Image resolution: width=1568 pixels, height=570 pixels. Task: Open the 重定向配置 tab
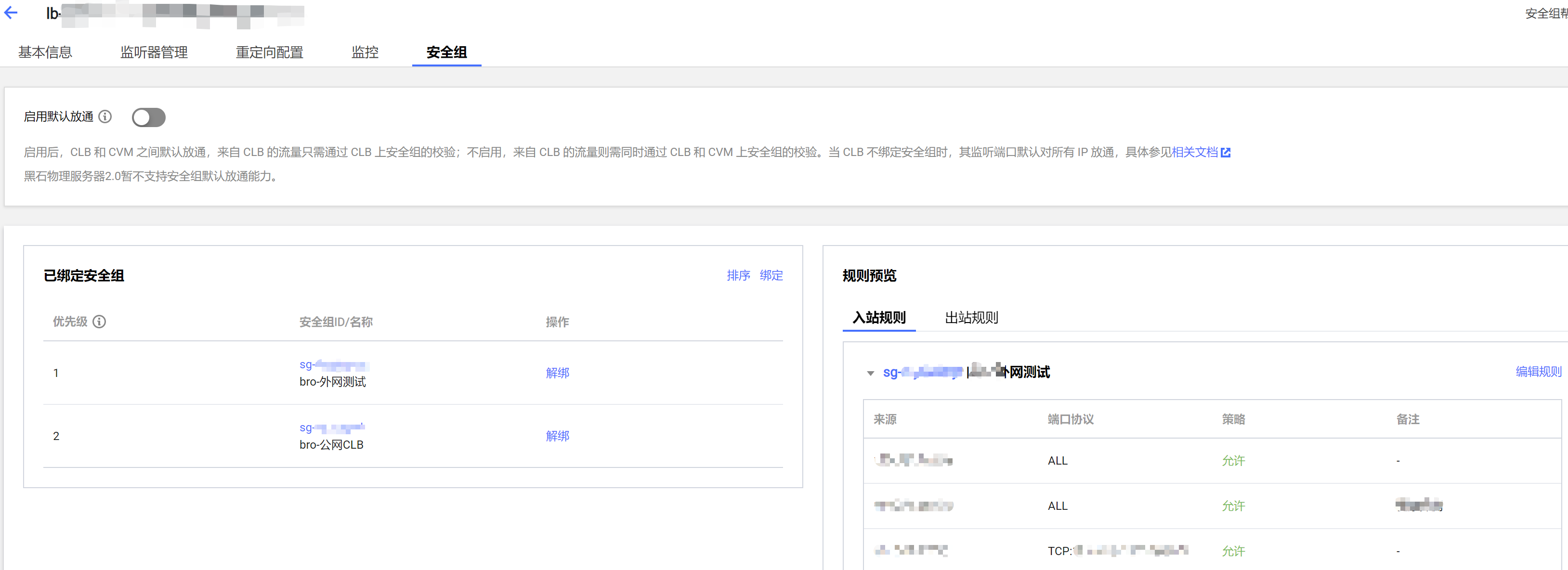(269, 52)
